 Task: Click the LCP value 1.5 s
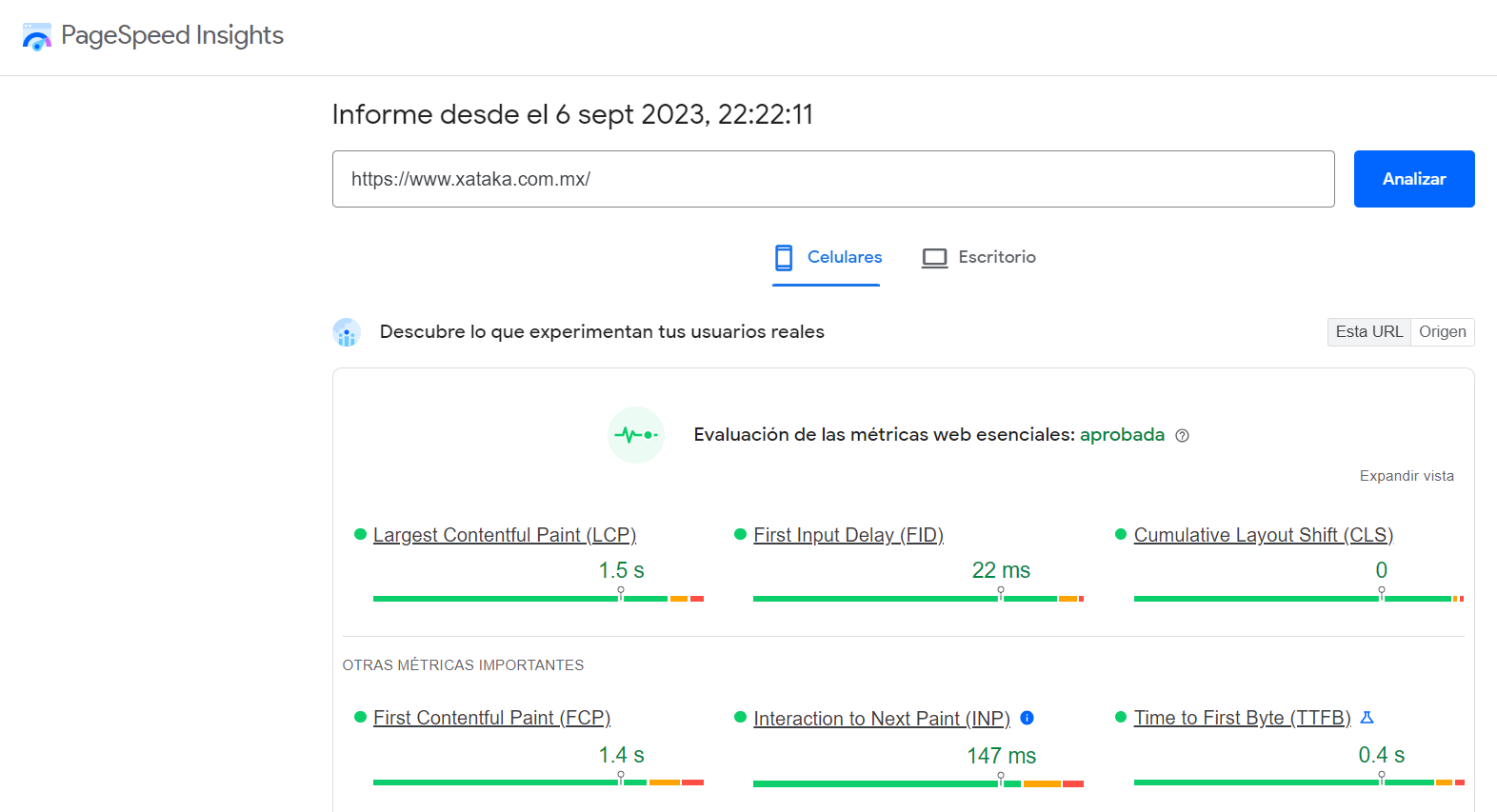tap(621, 570)
